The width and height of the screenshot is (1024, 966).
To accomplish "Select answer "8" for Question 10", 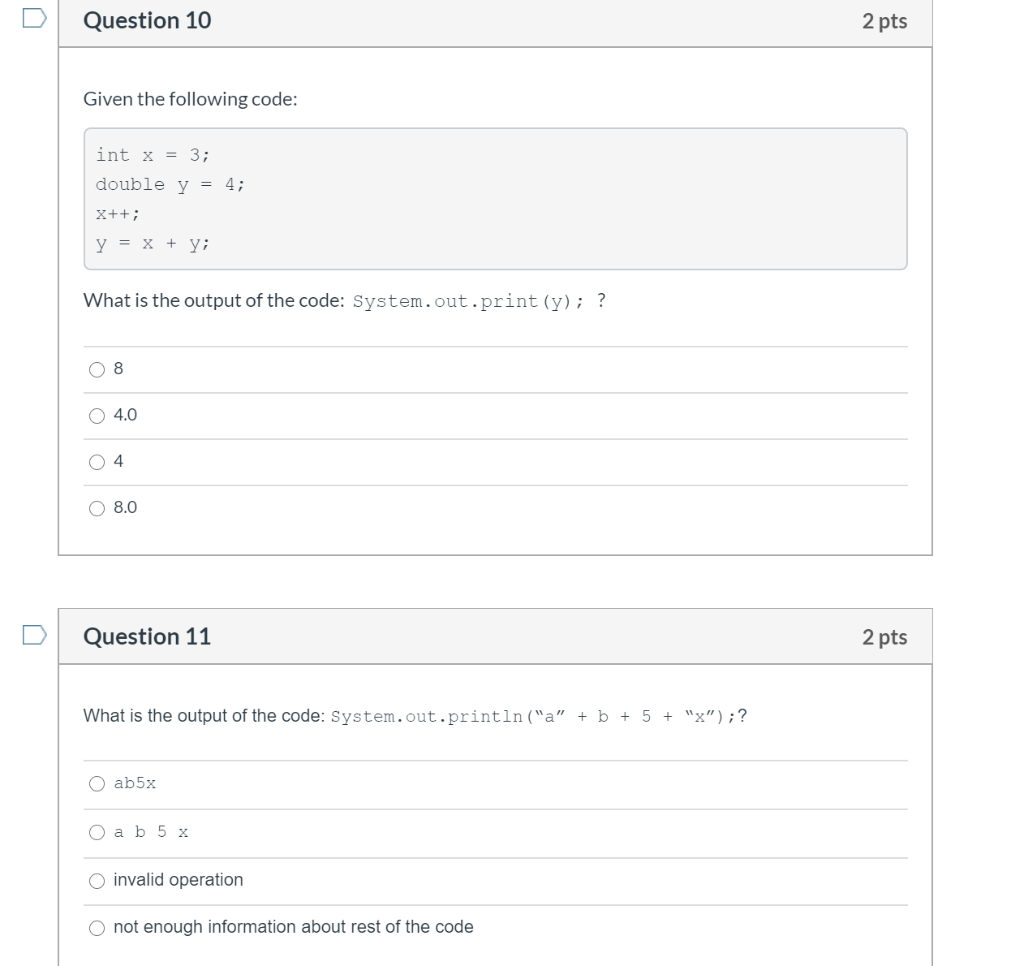I will (x=96, y=369).
